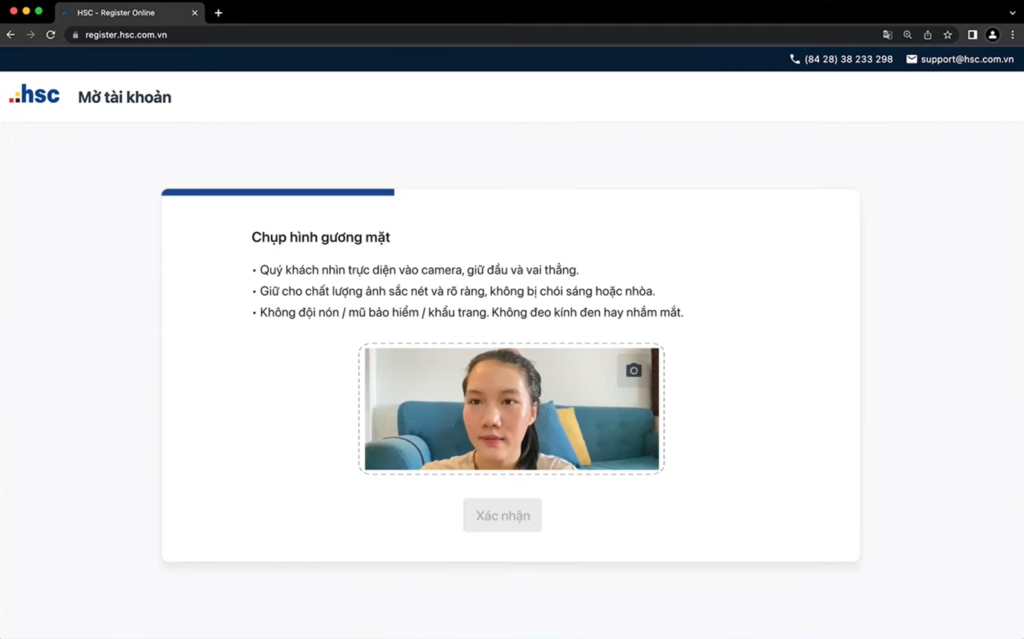The width and height of the screenshot is (1024, 639).
Task: Click the browser forward arrow
Action: pos(31,35)
